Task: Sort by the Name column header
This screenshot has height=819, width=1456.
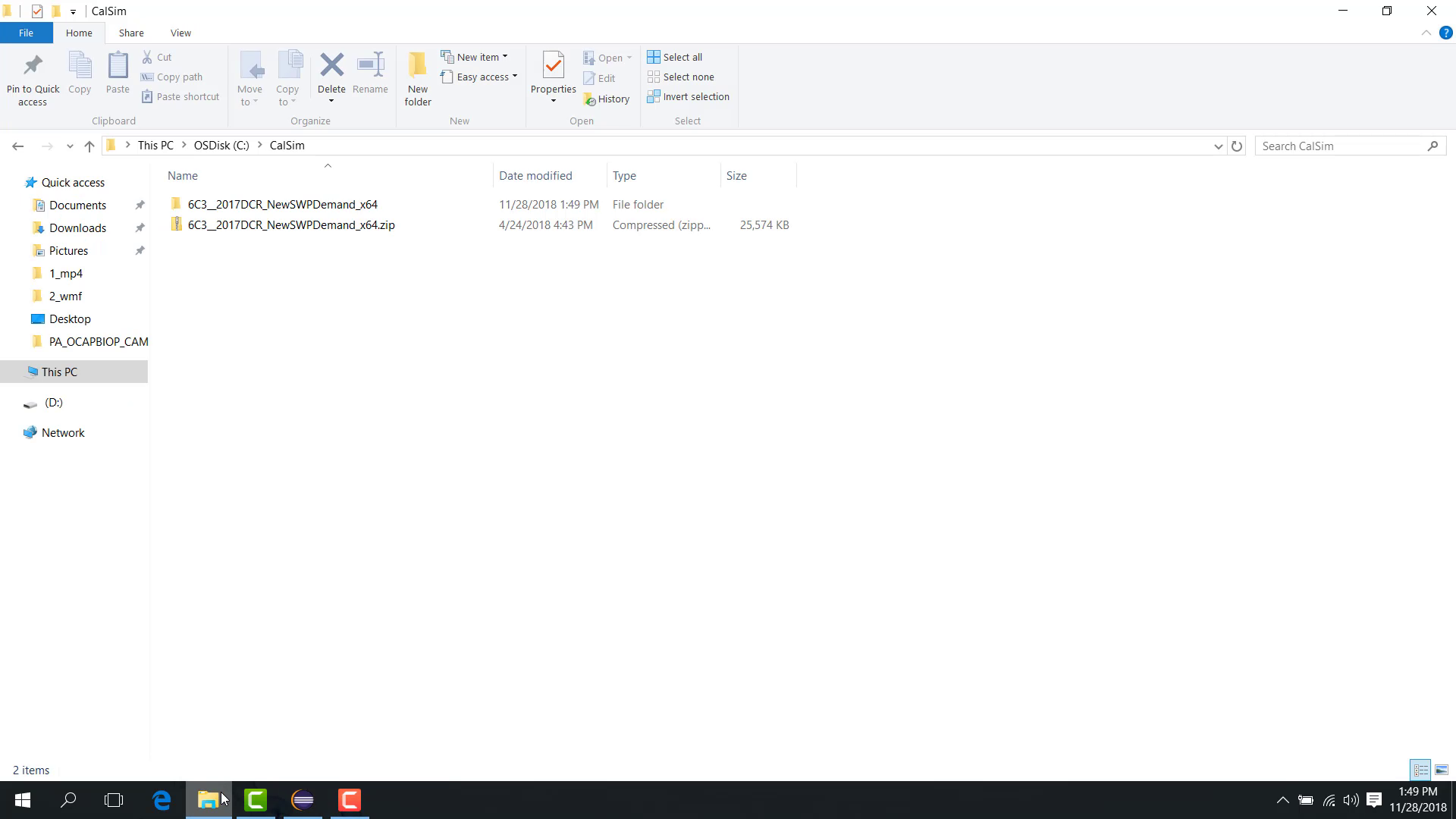Action: point(328,175)
